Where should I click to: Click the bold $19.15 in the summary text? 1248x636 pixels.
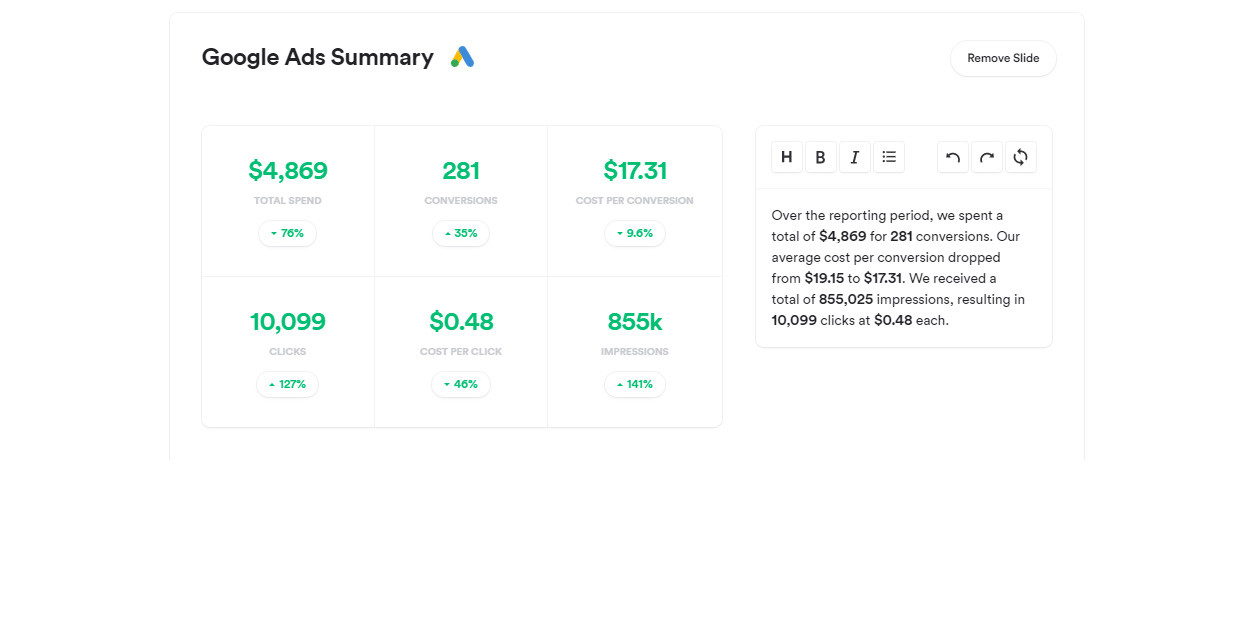pyautogui.click(x=824, y=279)
